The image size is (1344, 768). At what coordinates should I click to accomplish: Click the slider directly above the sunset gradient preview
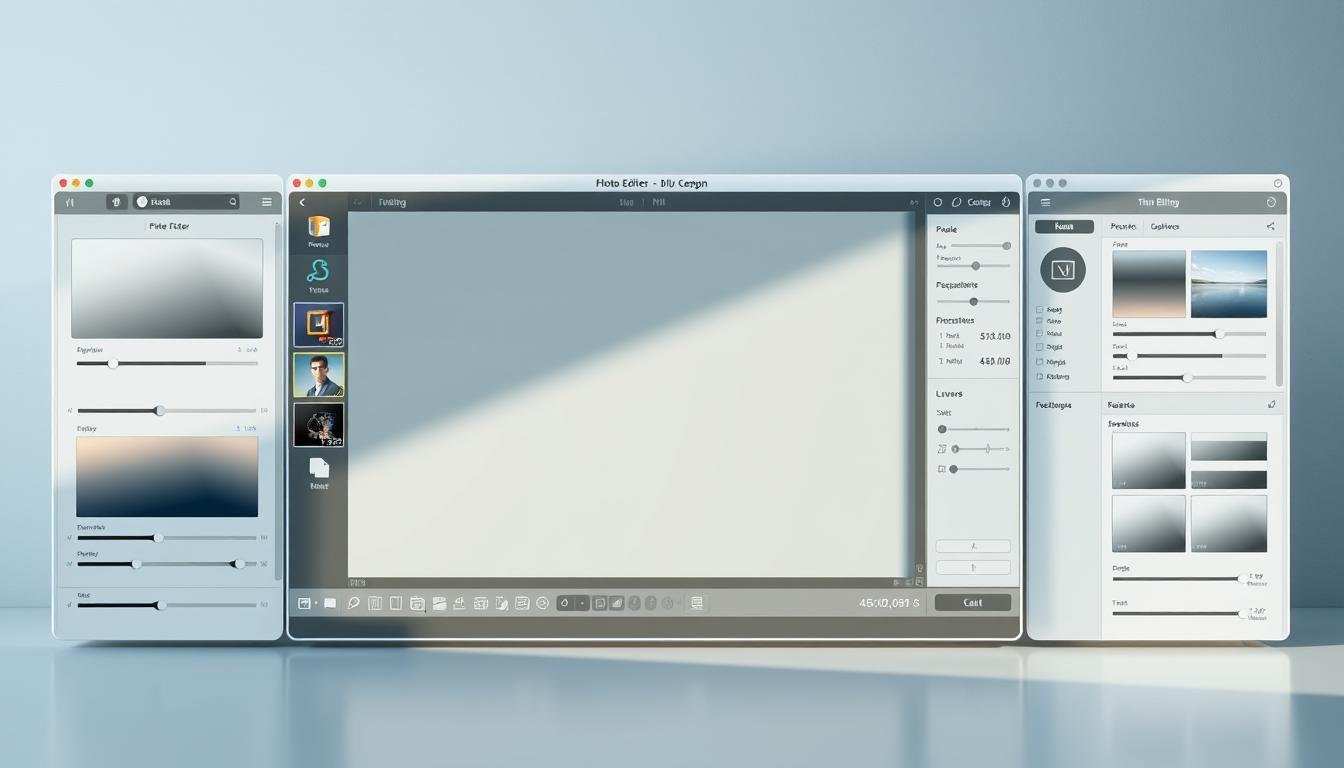pos(167,410)
